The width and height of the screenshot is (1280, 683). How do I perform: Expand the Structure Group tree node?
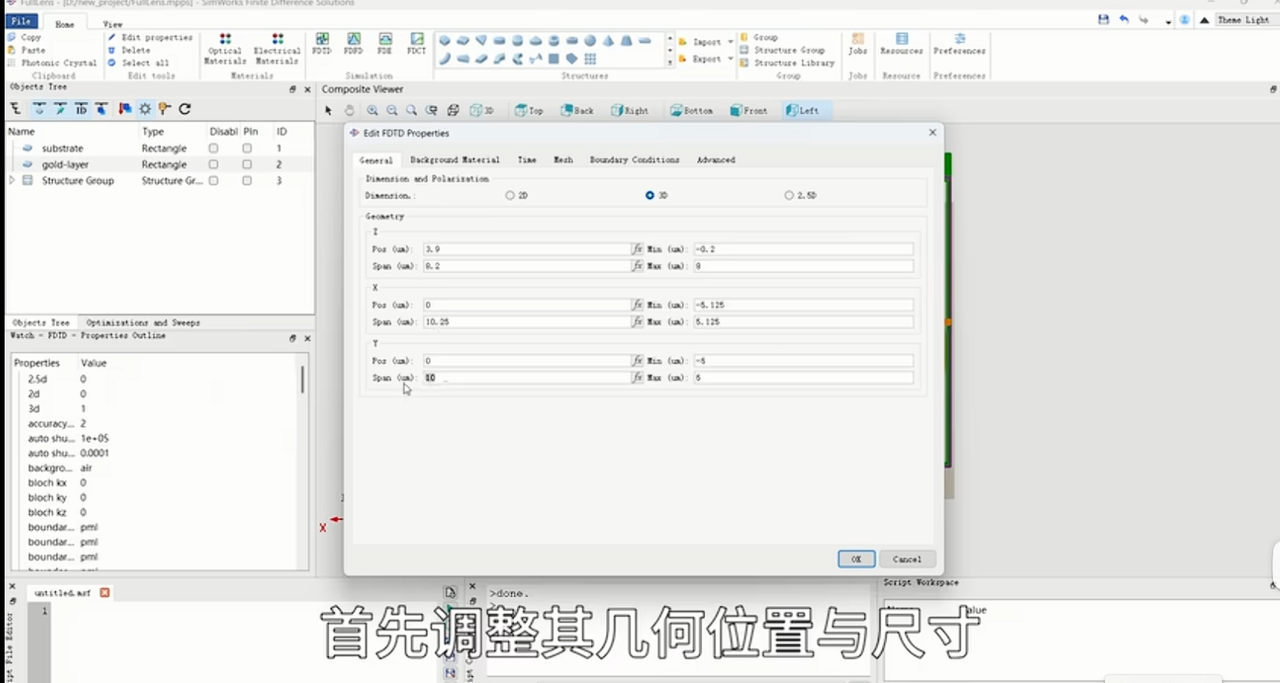[x=12, y=181]
